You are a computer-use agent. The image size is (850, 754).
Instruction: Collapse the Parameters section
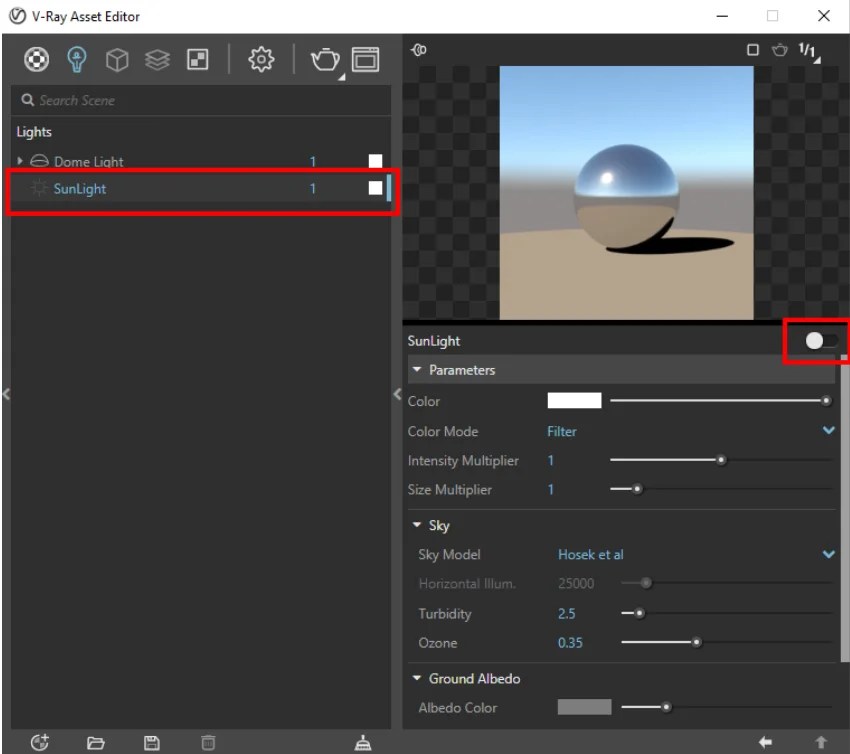417,369
